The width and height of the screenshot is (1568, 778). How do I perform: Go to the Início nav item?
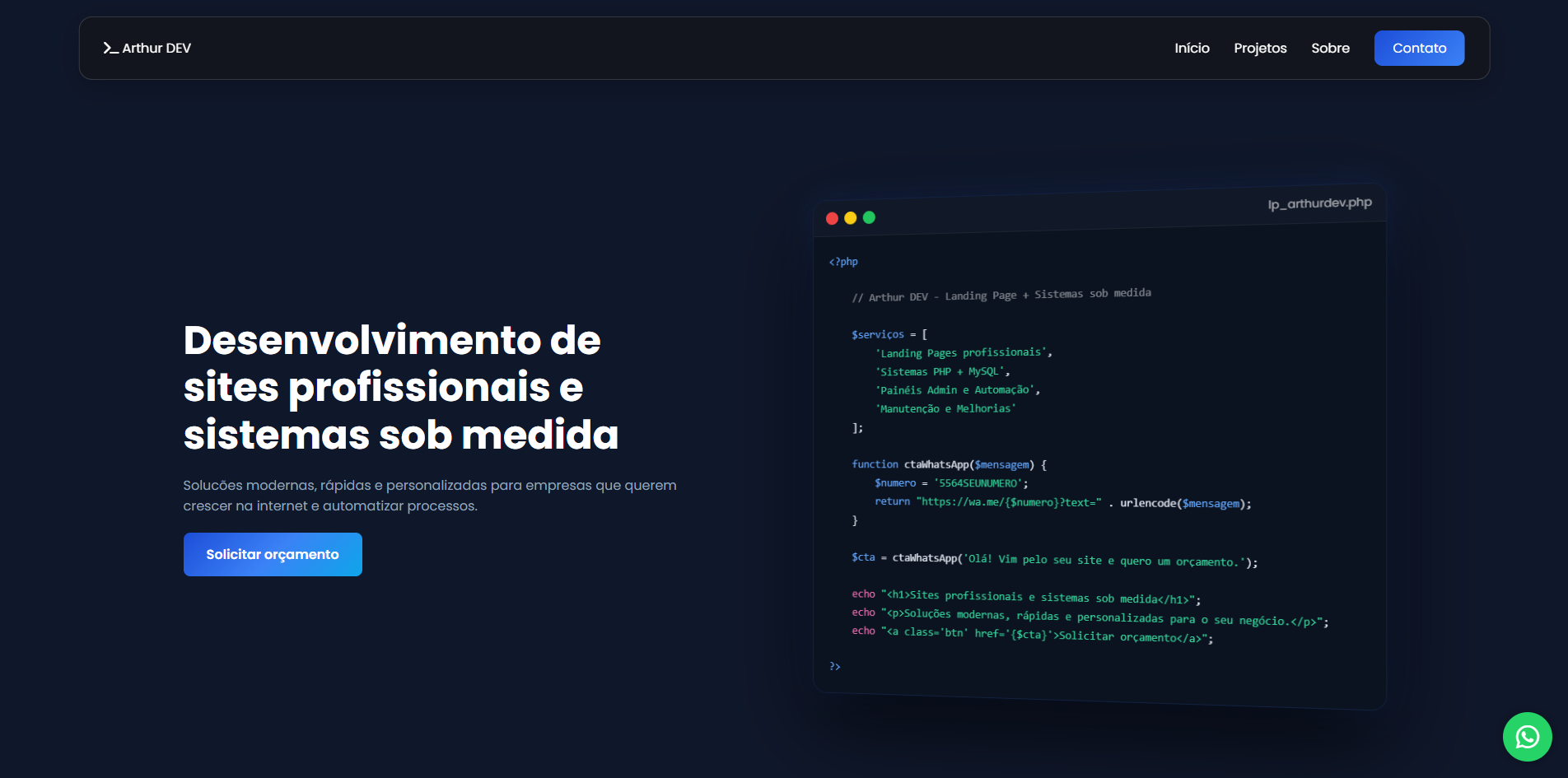point(1192,49)
